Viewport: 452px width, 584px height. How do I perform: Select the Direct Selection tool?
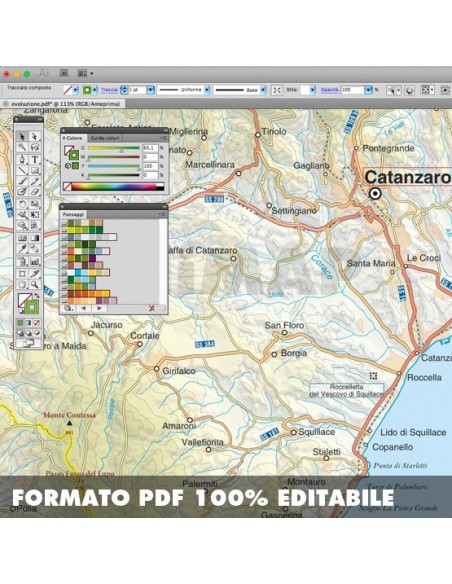[x=35, y=137]
